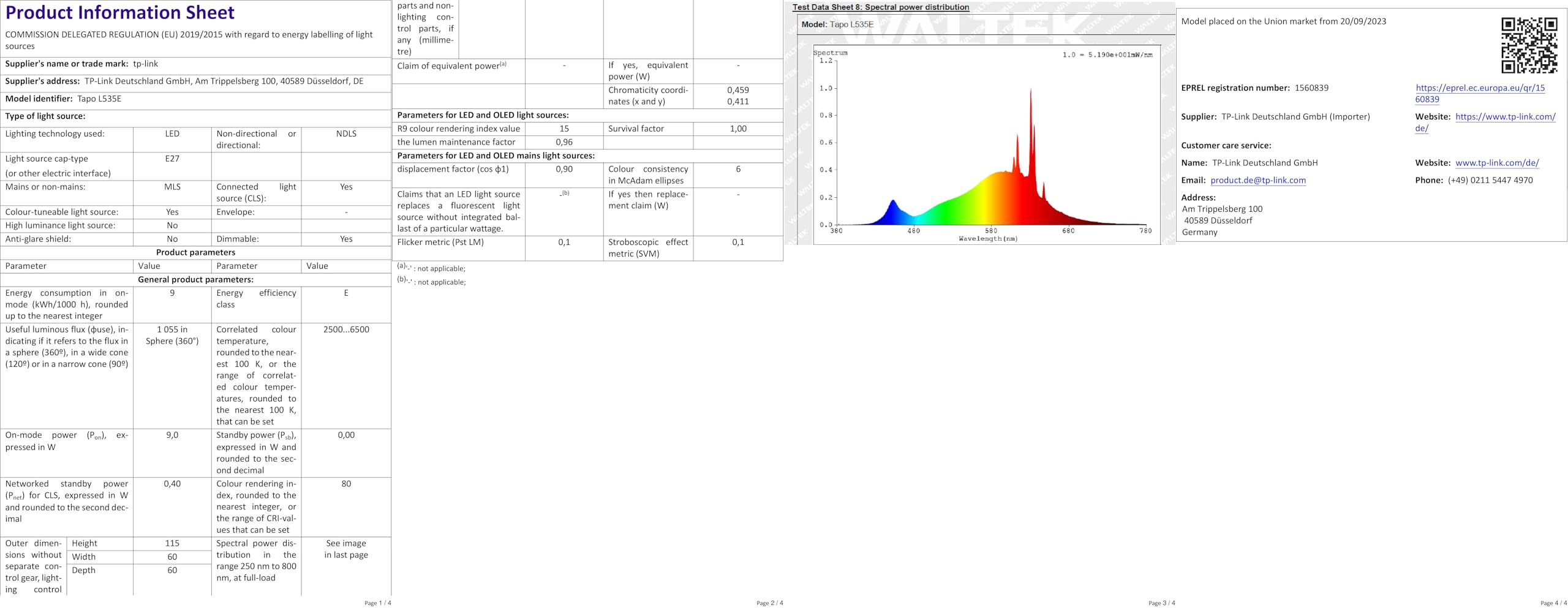Select the 'LED' lighting technology value
The height and width of the screenshot is (613, 1568).
[172, 134]
